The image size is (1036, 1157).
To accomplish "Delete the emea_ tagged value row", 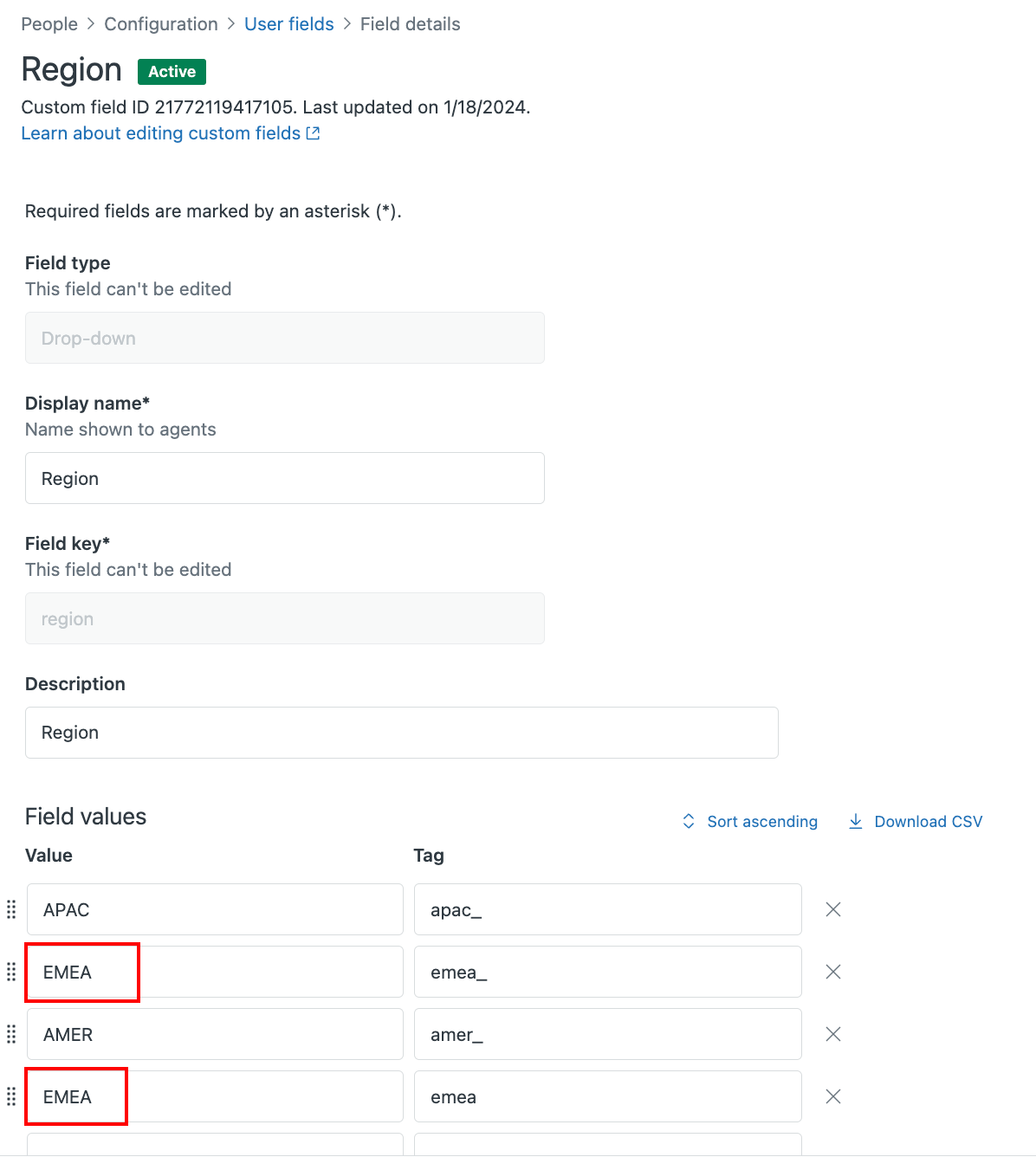I will point(833,972).
